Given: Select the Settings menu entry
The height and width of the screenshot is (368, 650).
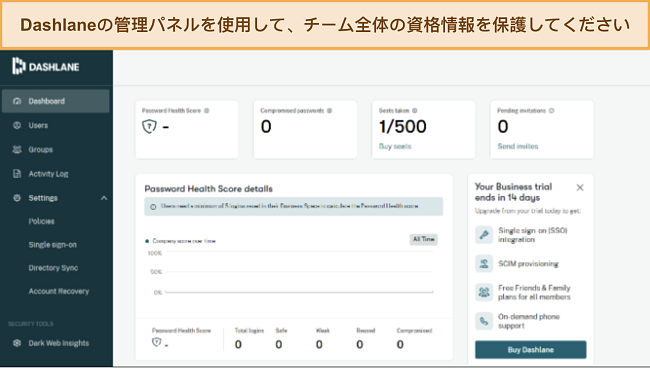Looking at the screenshot, I should [x=43, y=198].
